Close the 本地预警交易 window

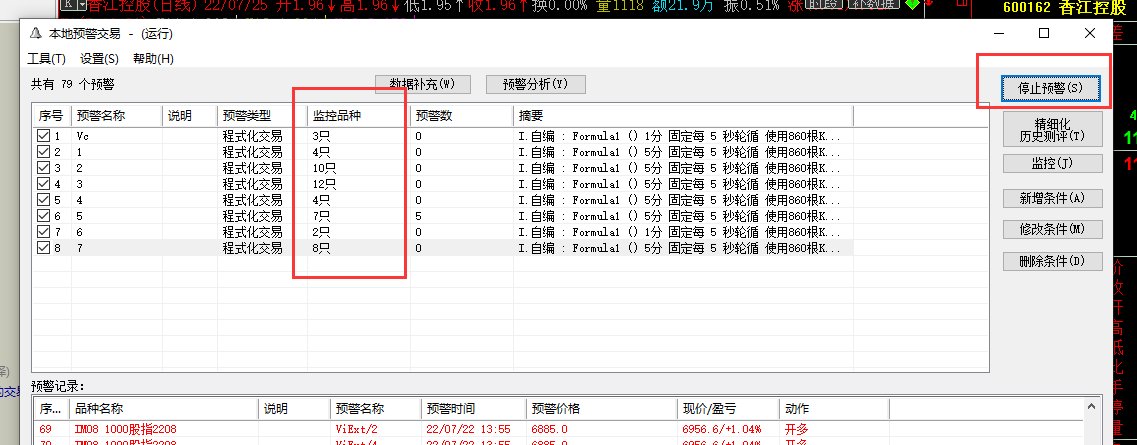click(x=1089, y=33)
